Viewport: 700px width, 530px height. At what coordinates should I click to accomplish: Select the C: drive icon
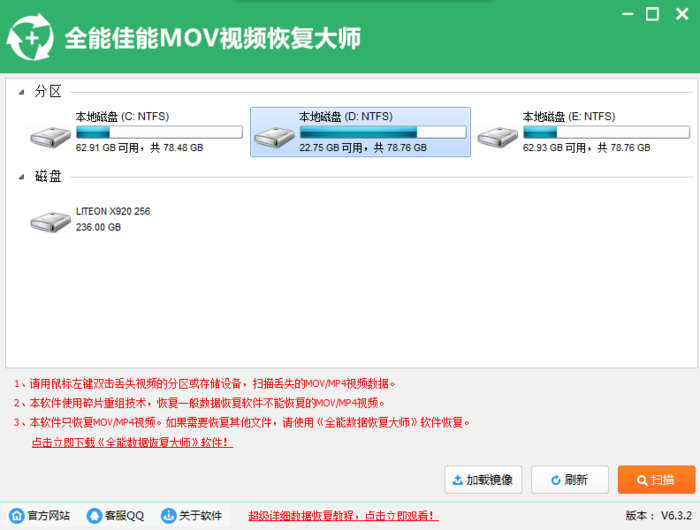click(x=50, y=137)
